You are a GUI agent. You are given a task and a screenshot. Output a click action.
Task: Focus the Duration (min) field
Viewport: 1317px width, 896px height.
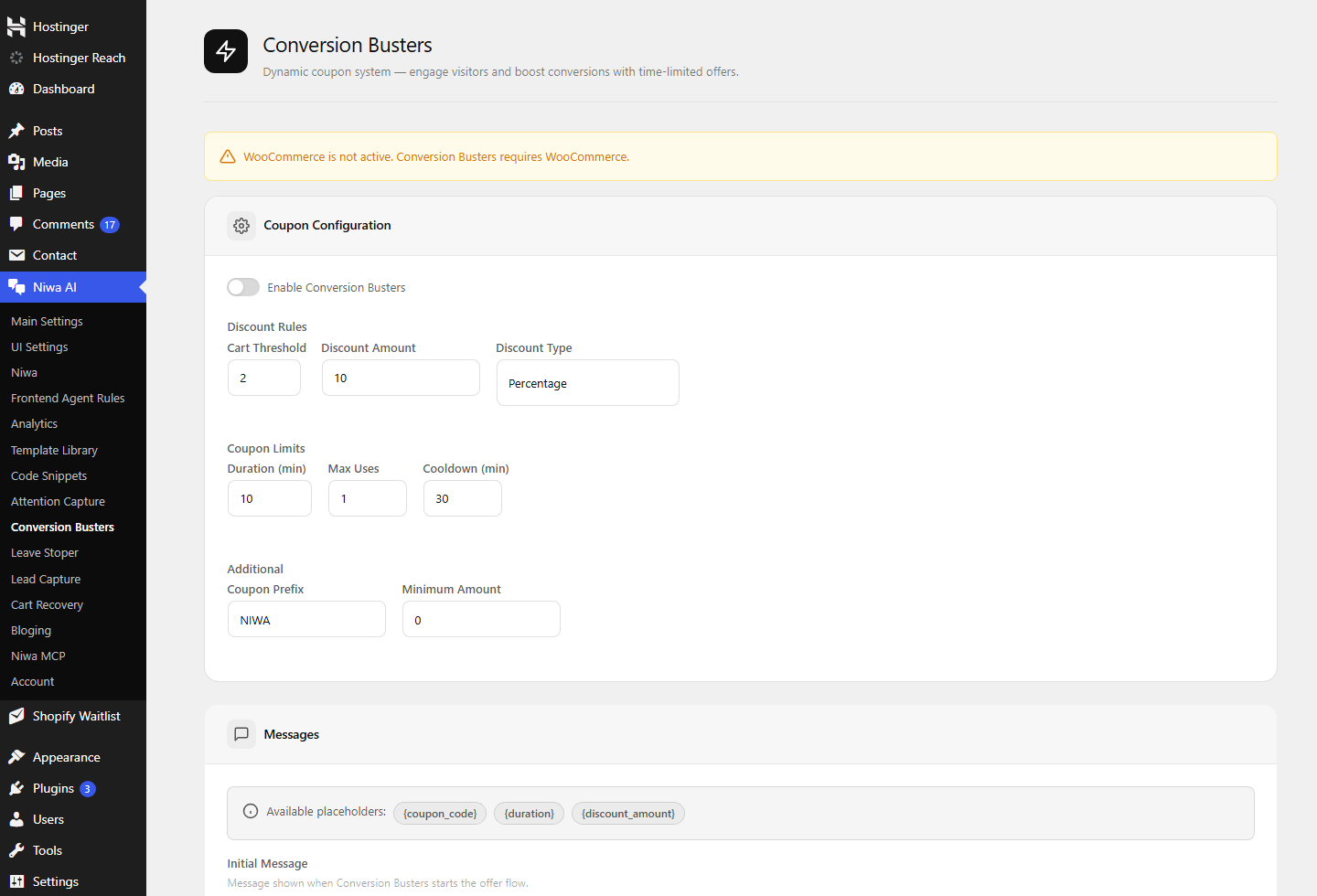coord(270,498)
